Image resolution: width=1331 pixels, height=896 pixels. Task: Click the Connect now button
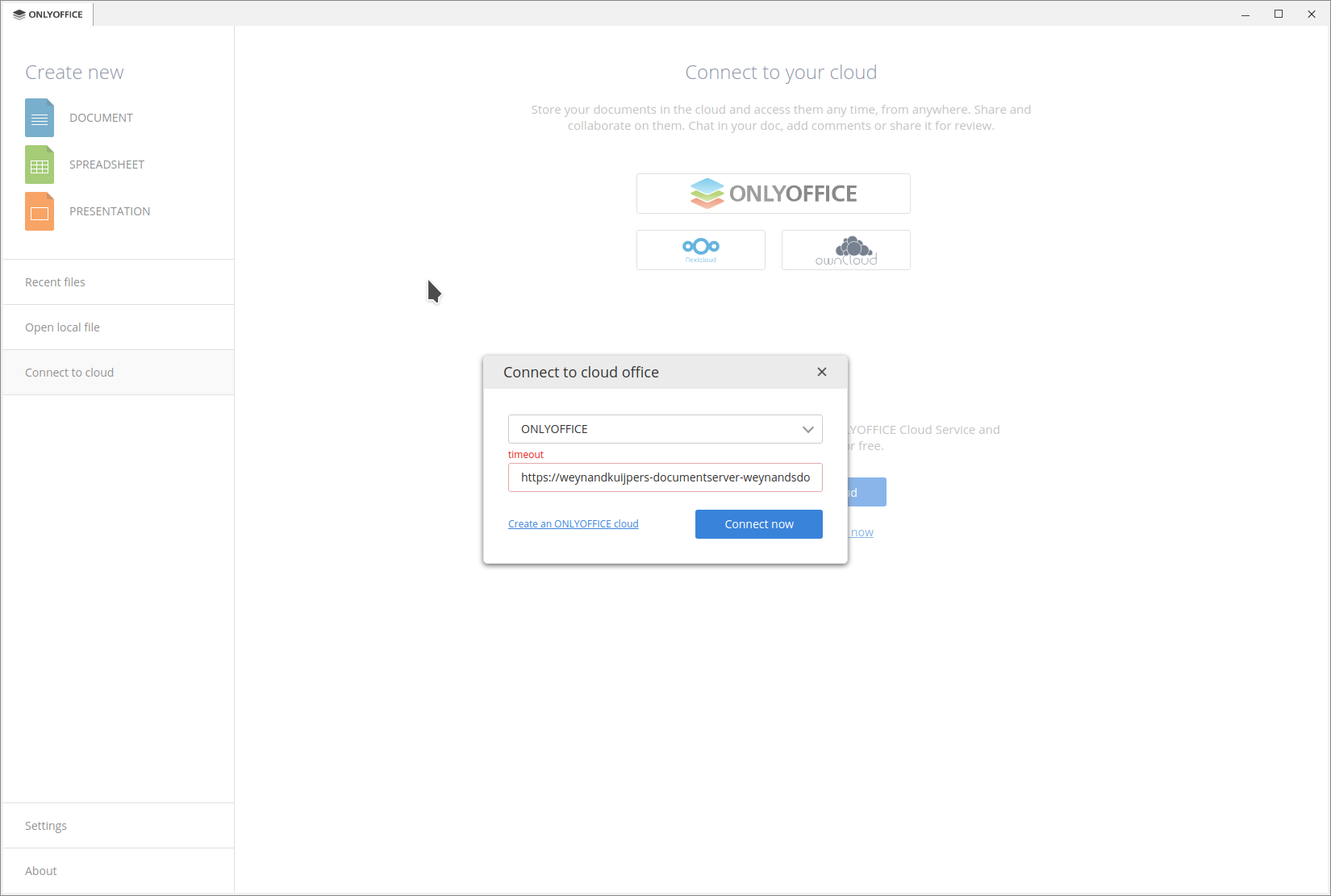click(x=759, y=524)
